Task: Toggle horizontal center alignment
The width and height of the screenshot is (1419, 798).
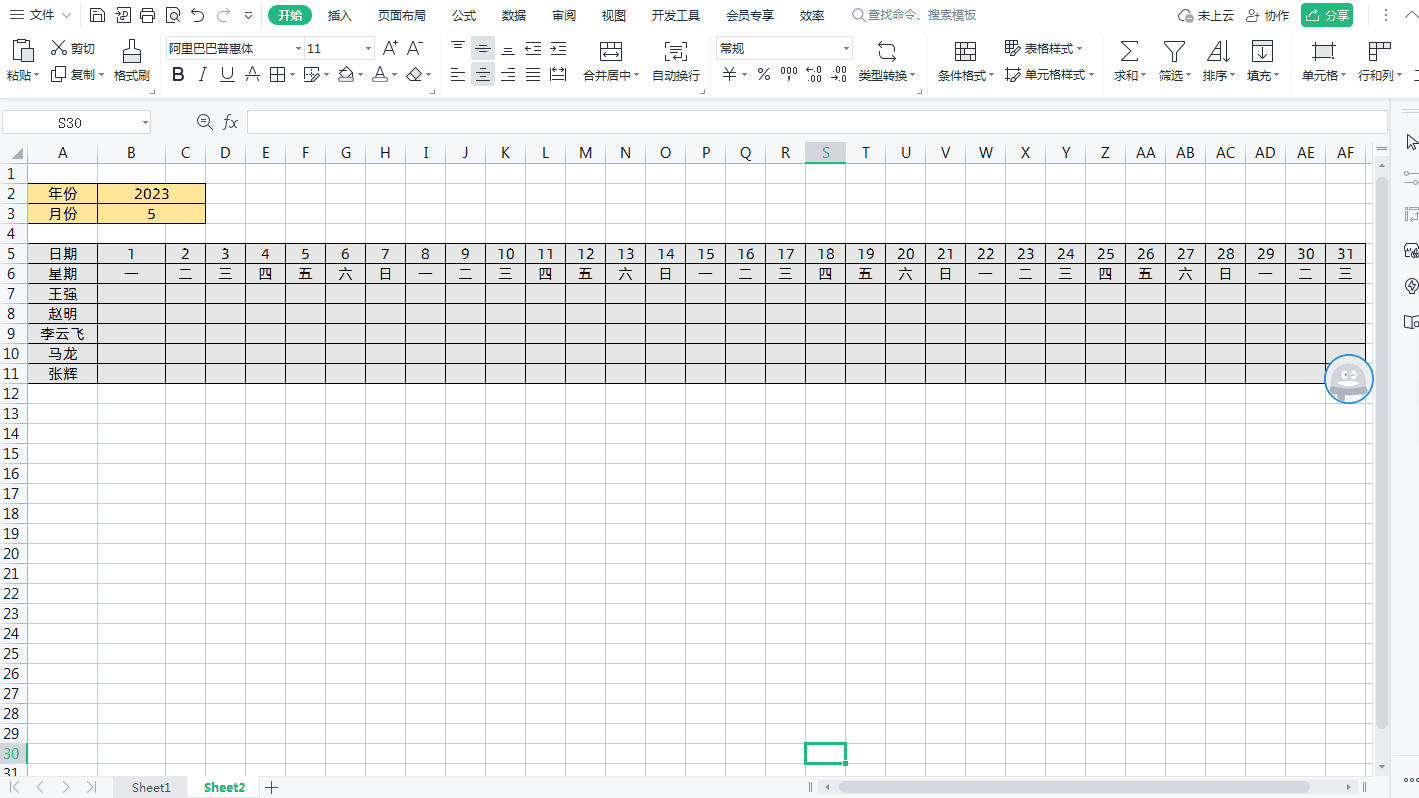Action: point(483,74)
